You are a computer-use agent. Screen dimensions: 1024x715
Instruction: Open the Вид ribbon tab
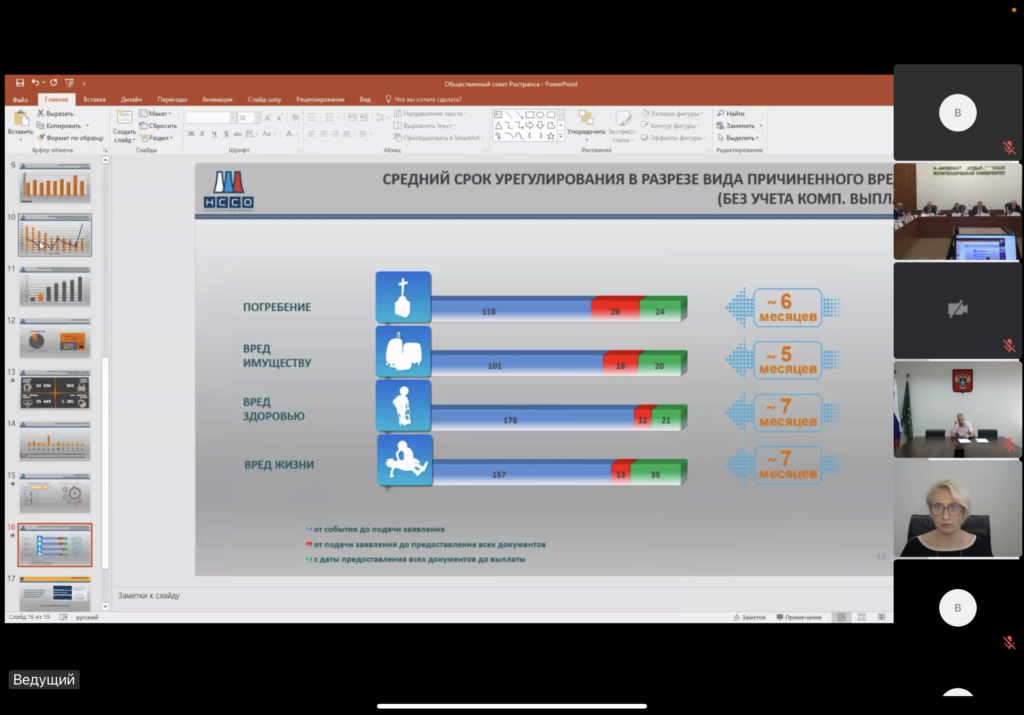tap(365, 100)
